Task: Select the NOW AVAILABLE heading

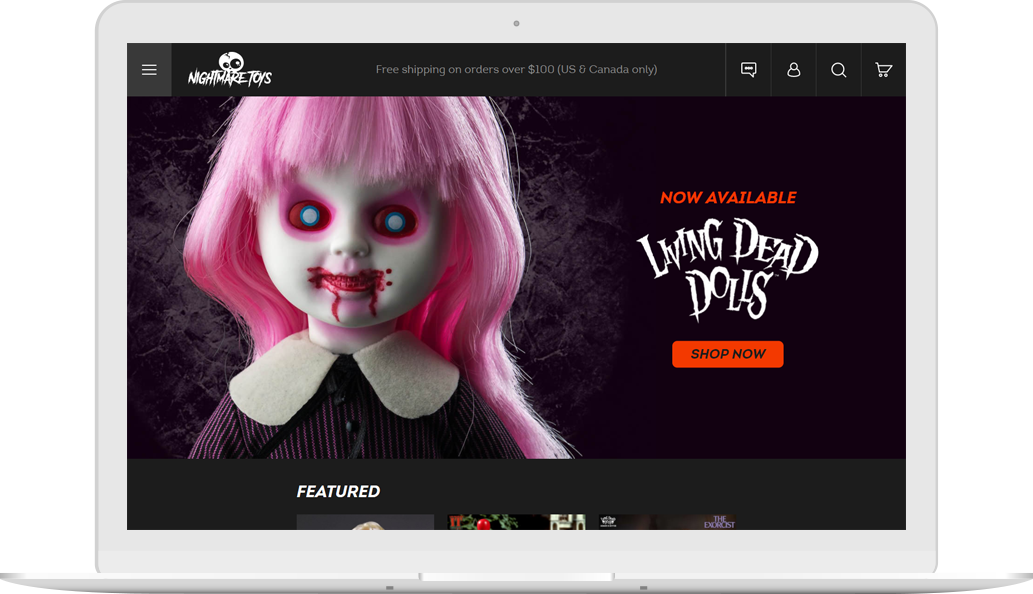Action: (728, 198)
